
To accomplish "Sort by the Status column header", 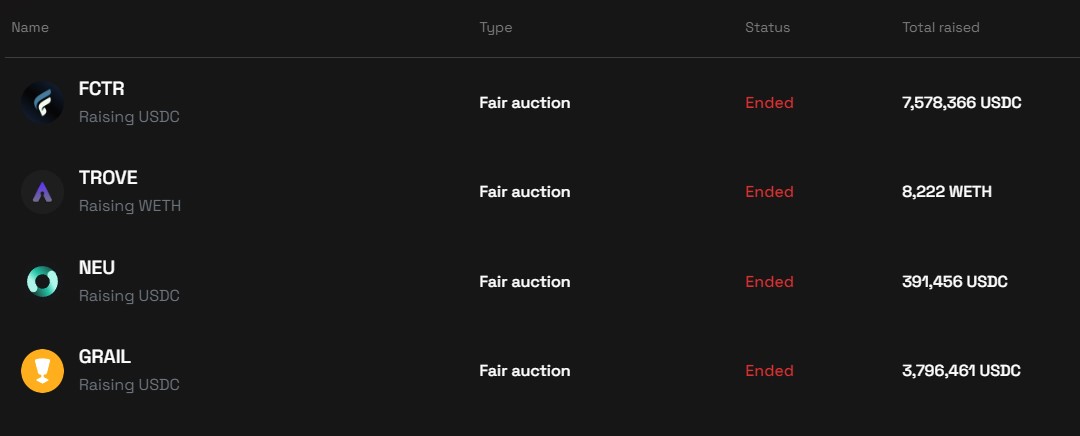I will click(767, 28).
